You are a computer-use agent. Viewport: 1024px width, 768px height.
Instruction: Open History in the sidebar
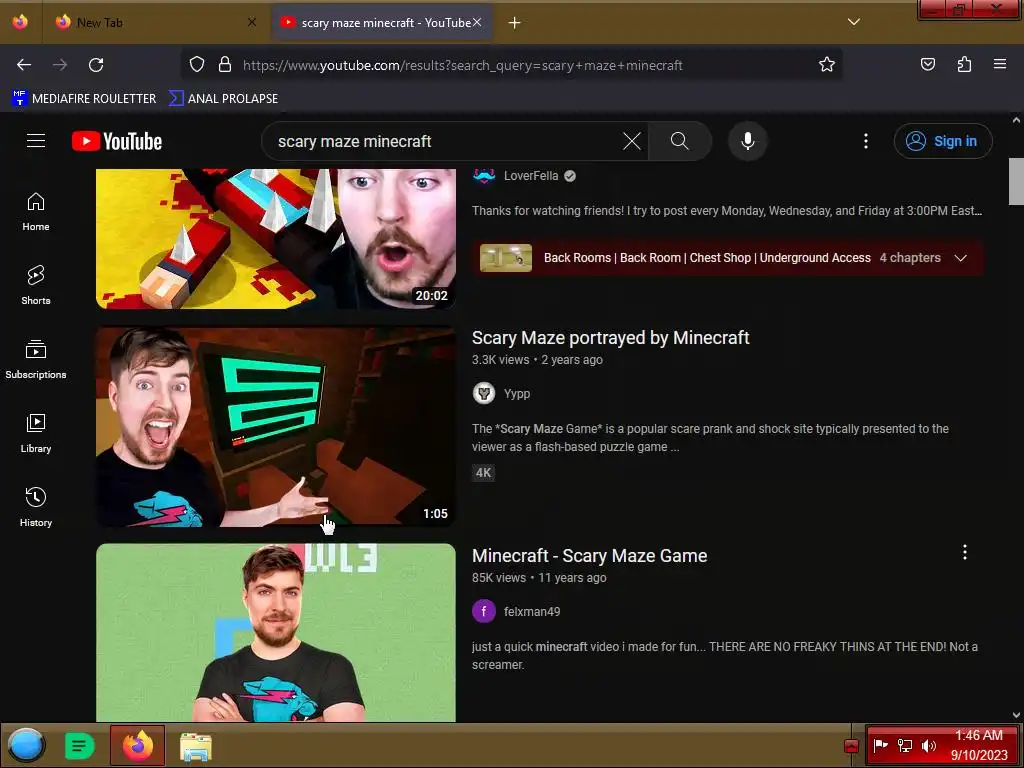(36, 507)
